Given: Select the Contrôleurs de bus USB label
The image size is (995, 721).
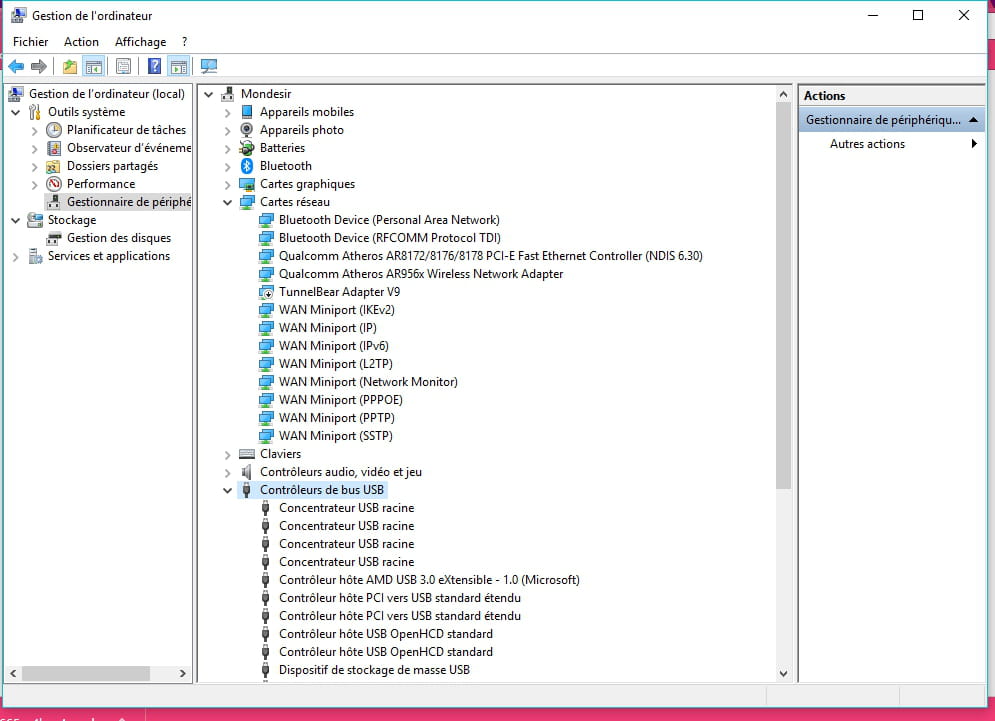Looking at the screenshot, I should tap(322, 490).
